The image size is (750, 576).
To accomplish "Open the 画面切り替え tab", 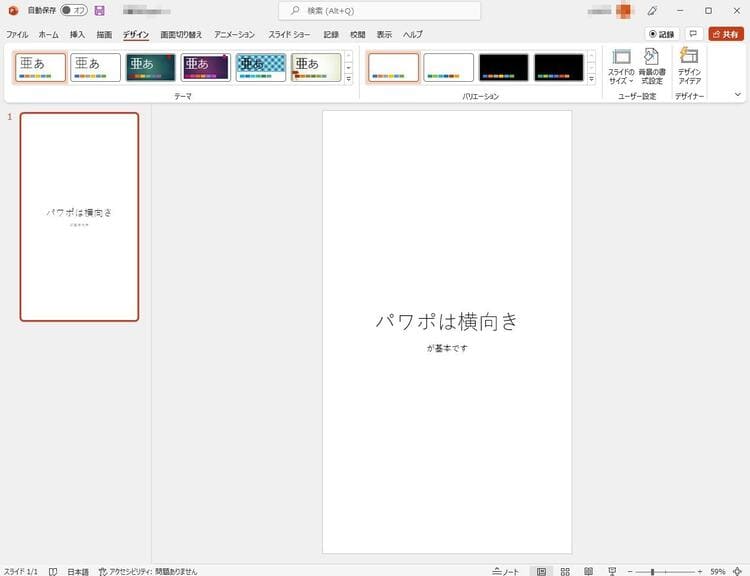I will tap(181, 34).
